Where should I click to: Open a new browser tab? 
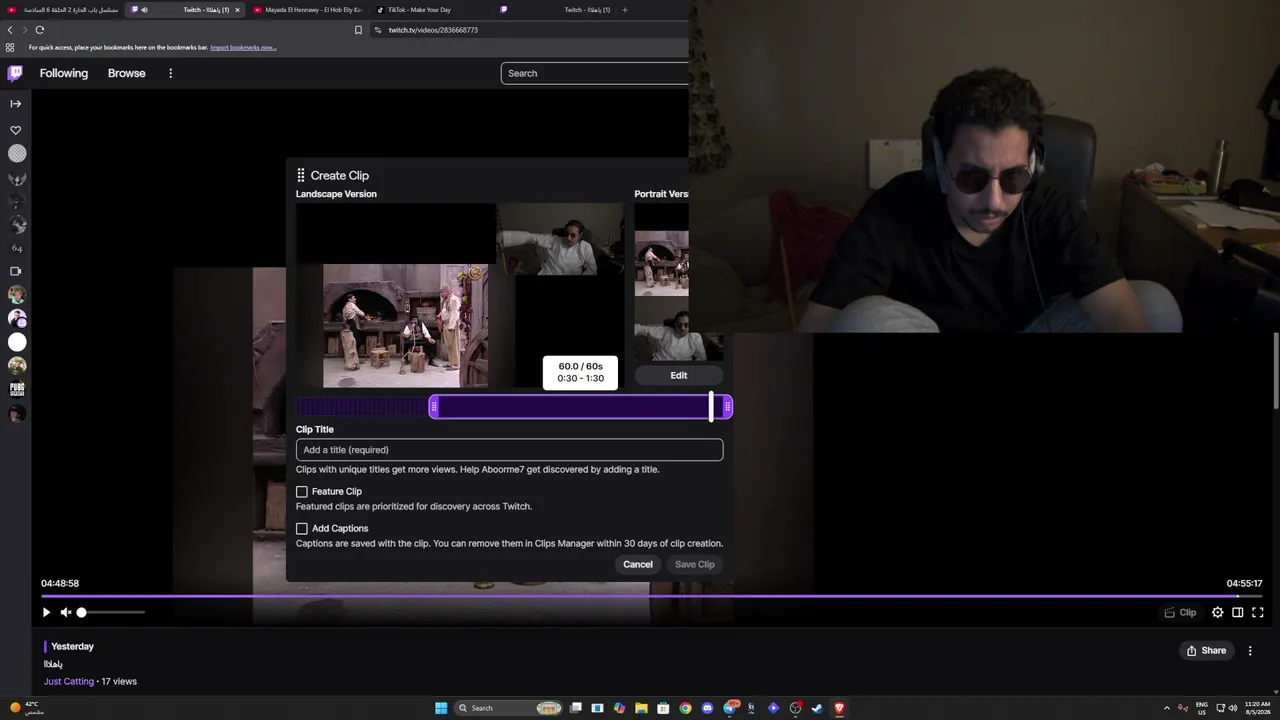tap(625, 10)
